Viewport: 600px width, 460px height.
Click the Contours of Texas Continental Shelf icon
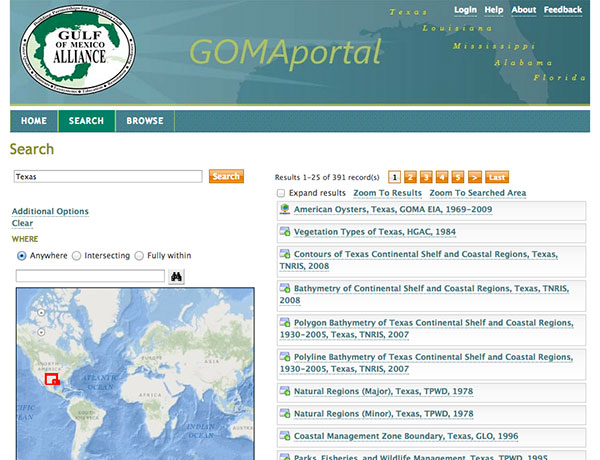(285, 254)
